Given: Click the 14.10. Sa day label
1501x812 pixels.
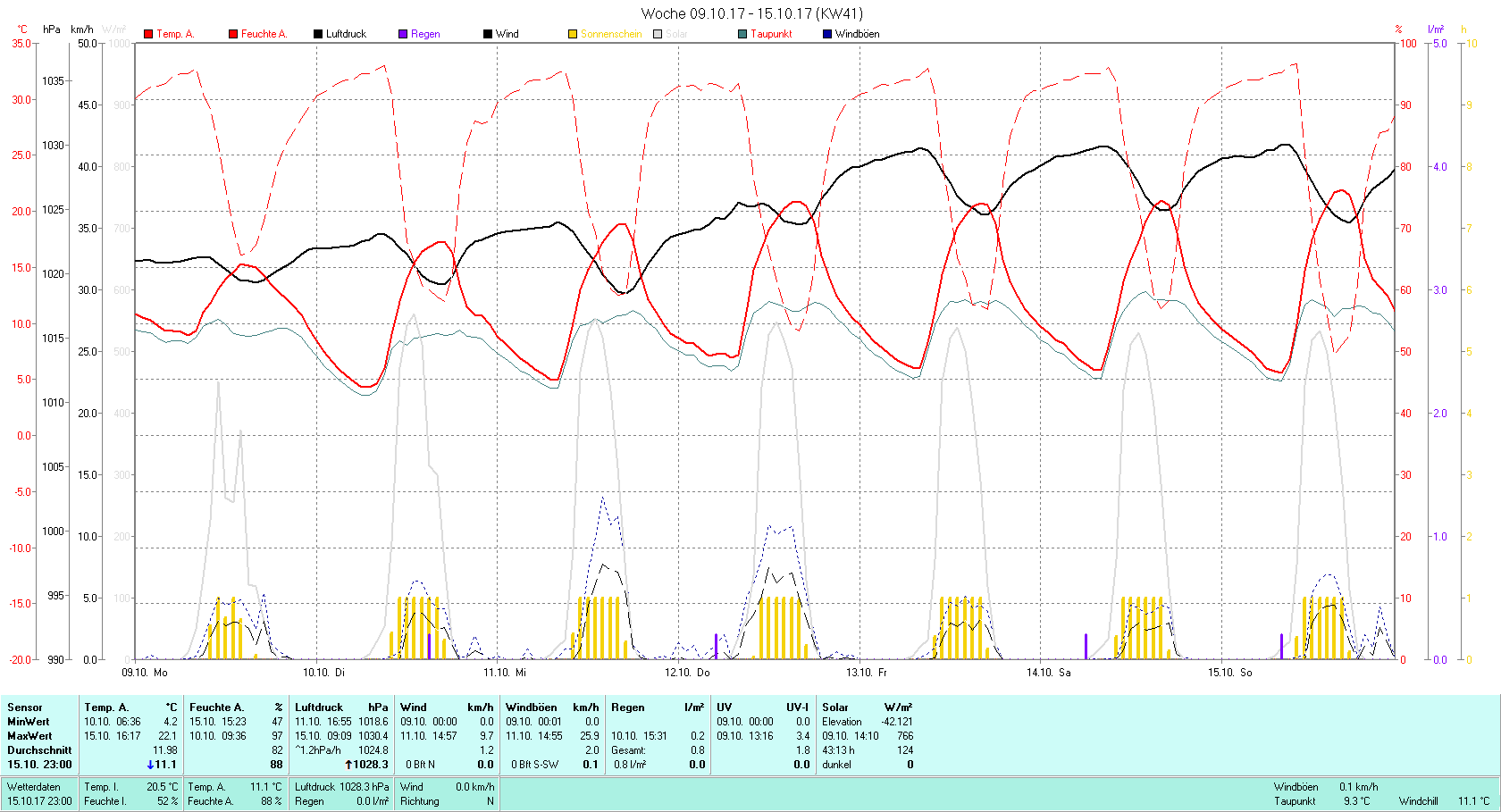Looking at the screenshot, I should point(1048,672).
